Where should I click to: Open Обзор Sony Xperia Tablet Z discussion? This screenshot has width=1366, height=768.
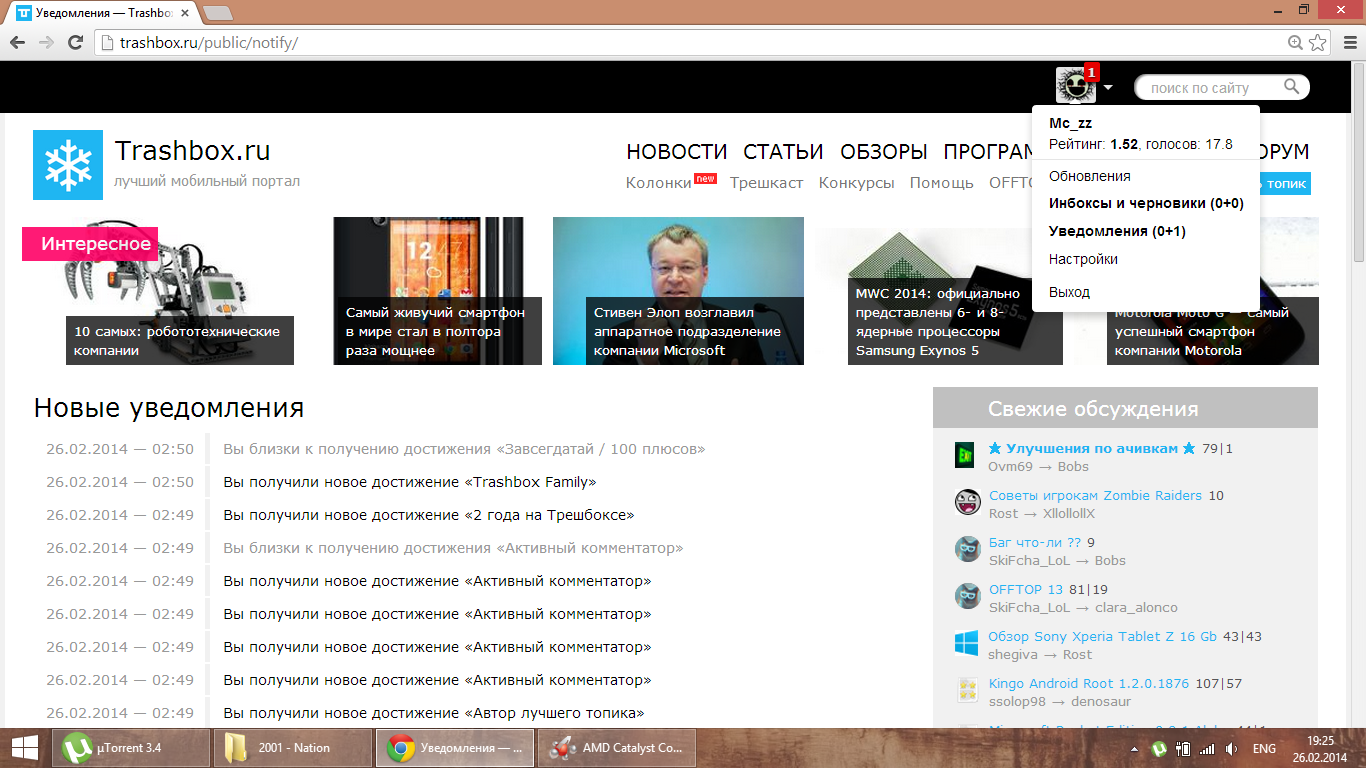coord(1103,636)
